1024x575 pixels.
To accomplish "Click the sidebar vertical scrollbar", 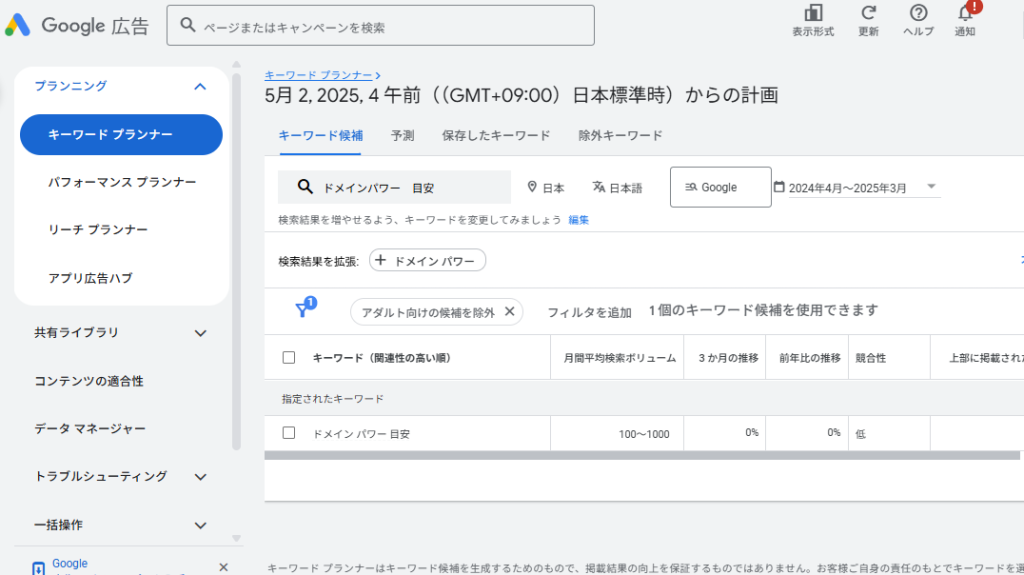I will point(236,261).
